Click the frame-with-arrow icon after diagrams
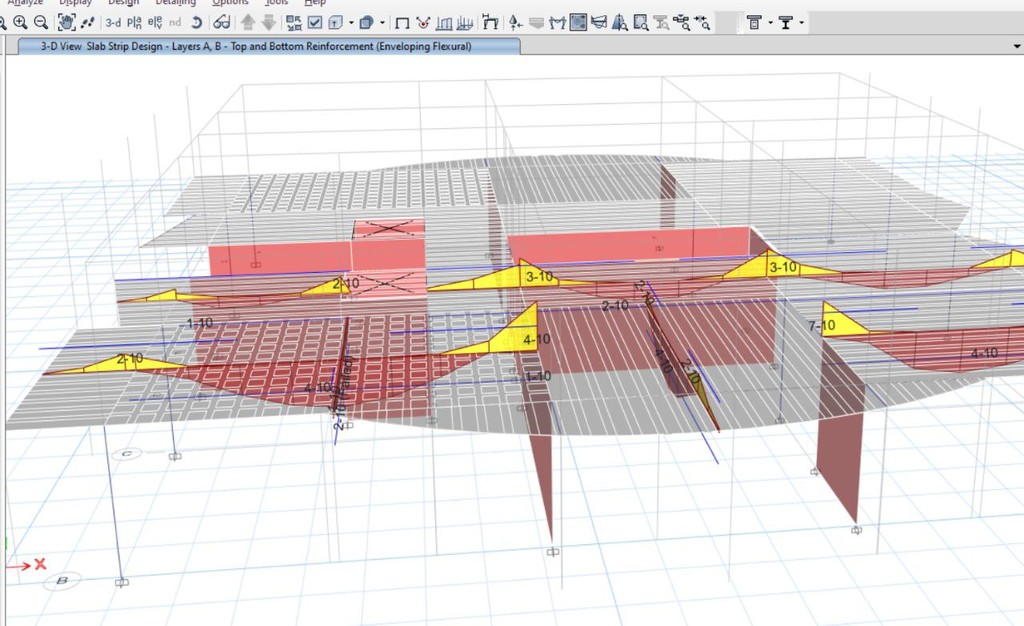Viewport: 1024px width, 626px height. tap(490, 23)
